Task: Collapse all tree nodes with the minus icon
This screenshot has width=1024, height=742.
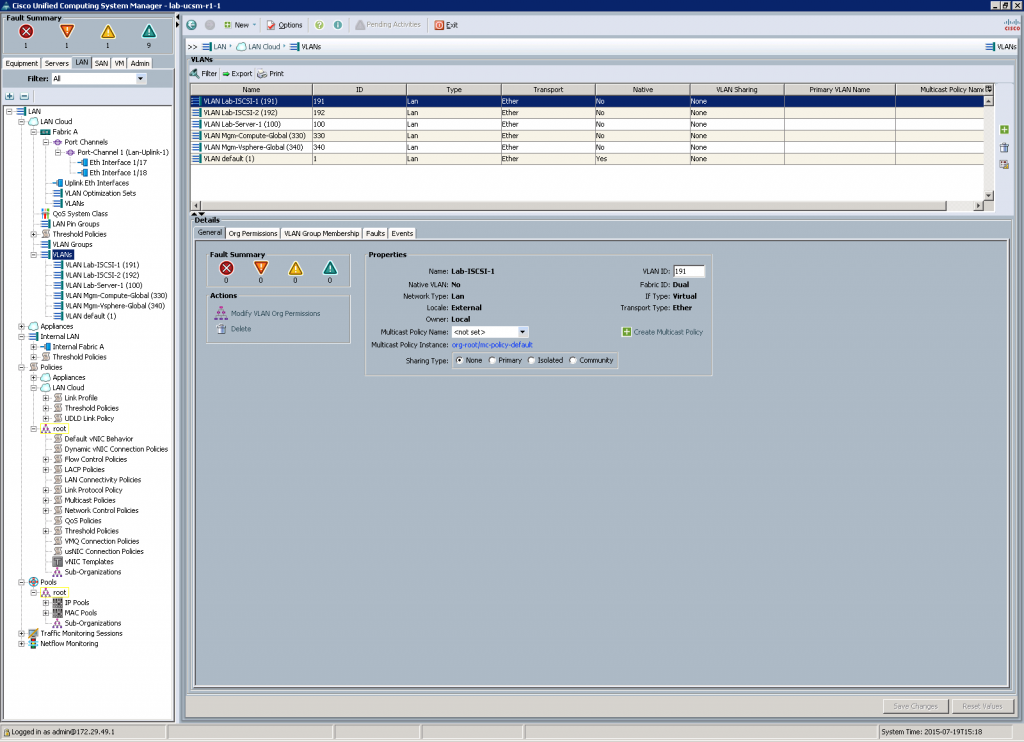Action: [24, 96]
